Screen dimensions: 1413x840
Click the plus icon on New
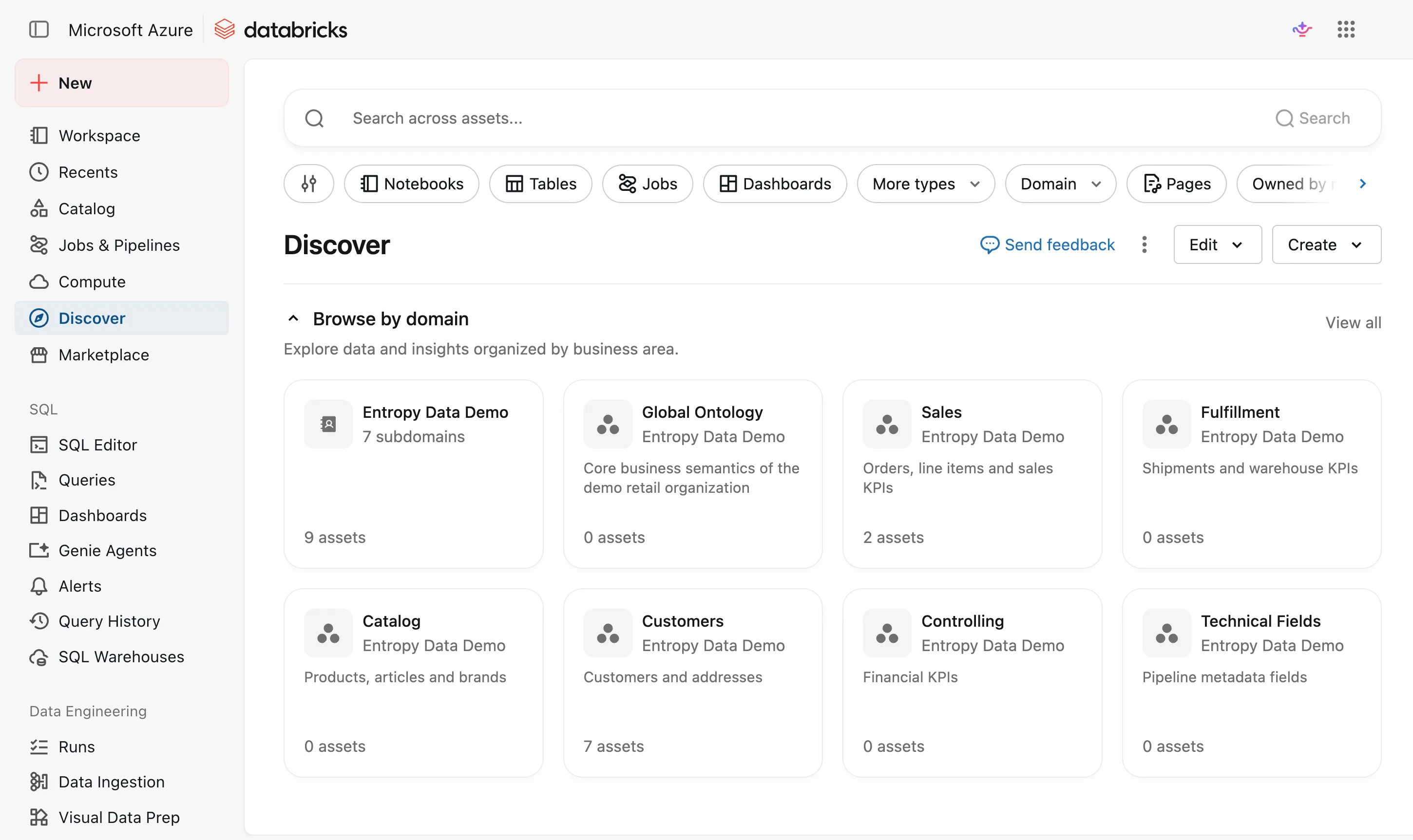(38, 83)
